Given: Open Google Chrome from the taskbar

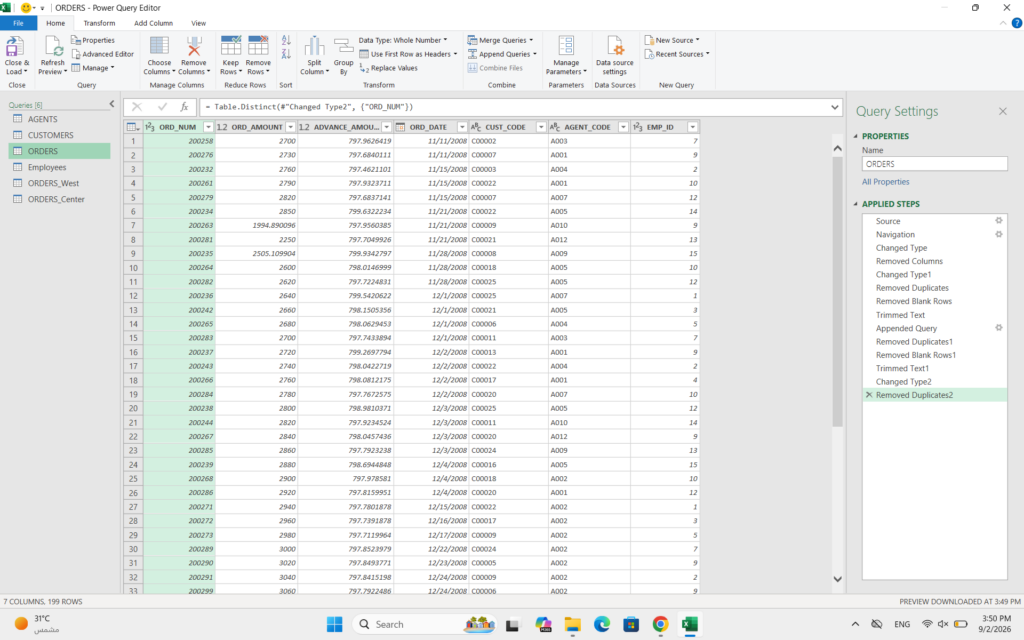Looking at the screenshot, I should (x=660, y=624).
